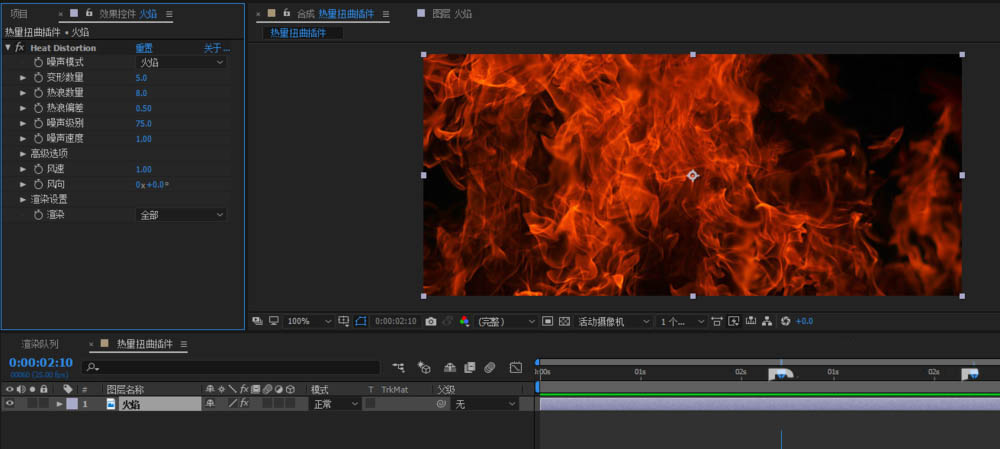The image size is (1000, 449).
Task: Collapse the Heat Distortion effect
Action: point(8,47)
